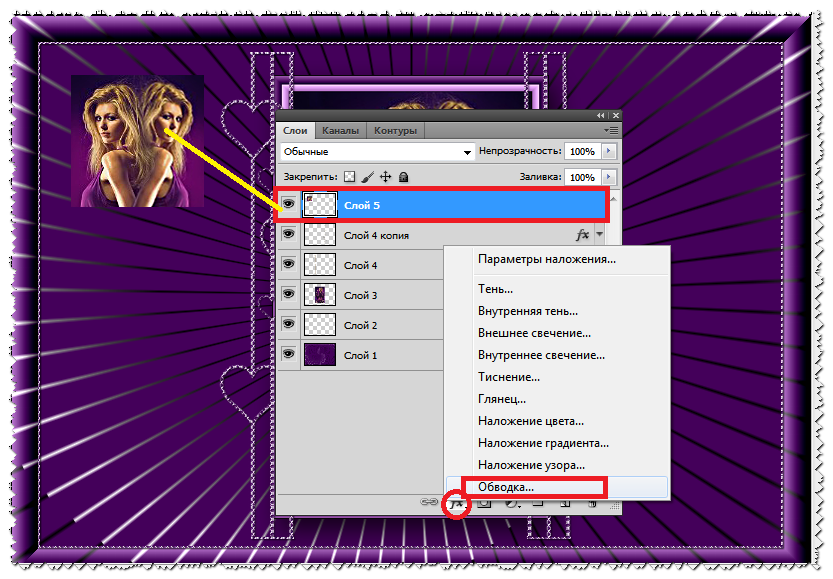
Task: Expand the effects list on Слой 4 копия
Action: point(600,234)
